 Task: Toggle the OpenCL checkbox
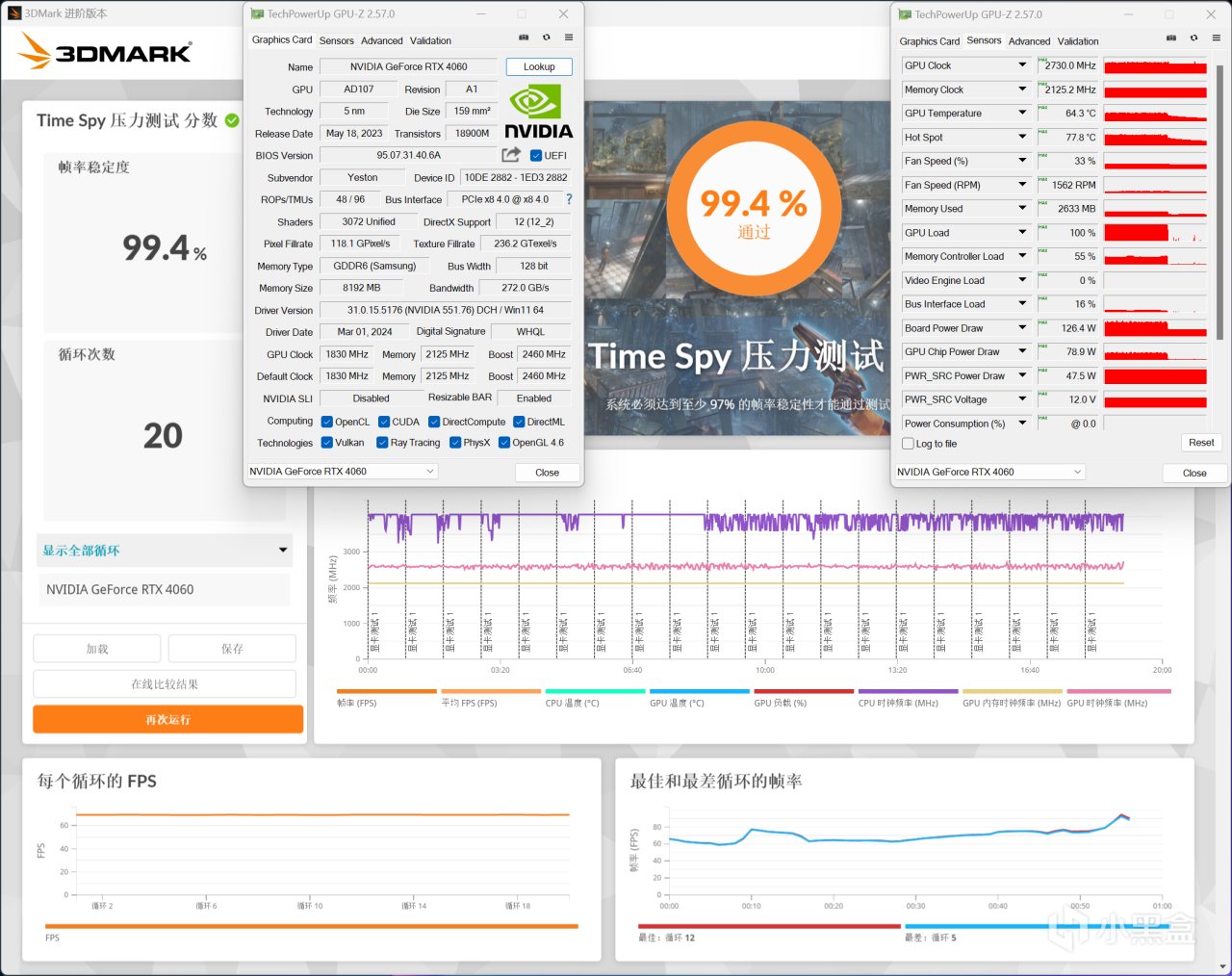pos(327,422)
